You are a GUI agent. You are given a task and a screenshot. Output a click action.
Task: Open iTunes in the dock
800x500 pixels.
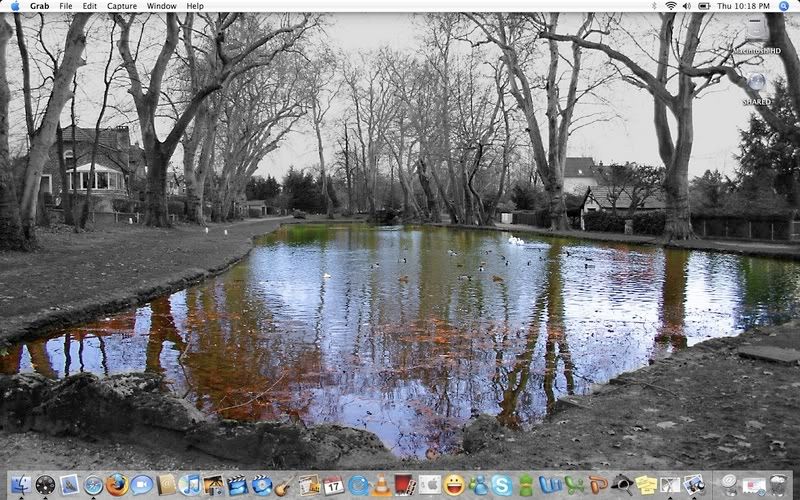(189, 485)
